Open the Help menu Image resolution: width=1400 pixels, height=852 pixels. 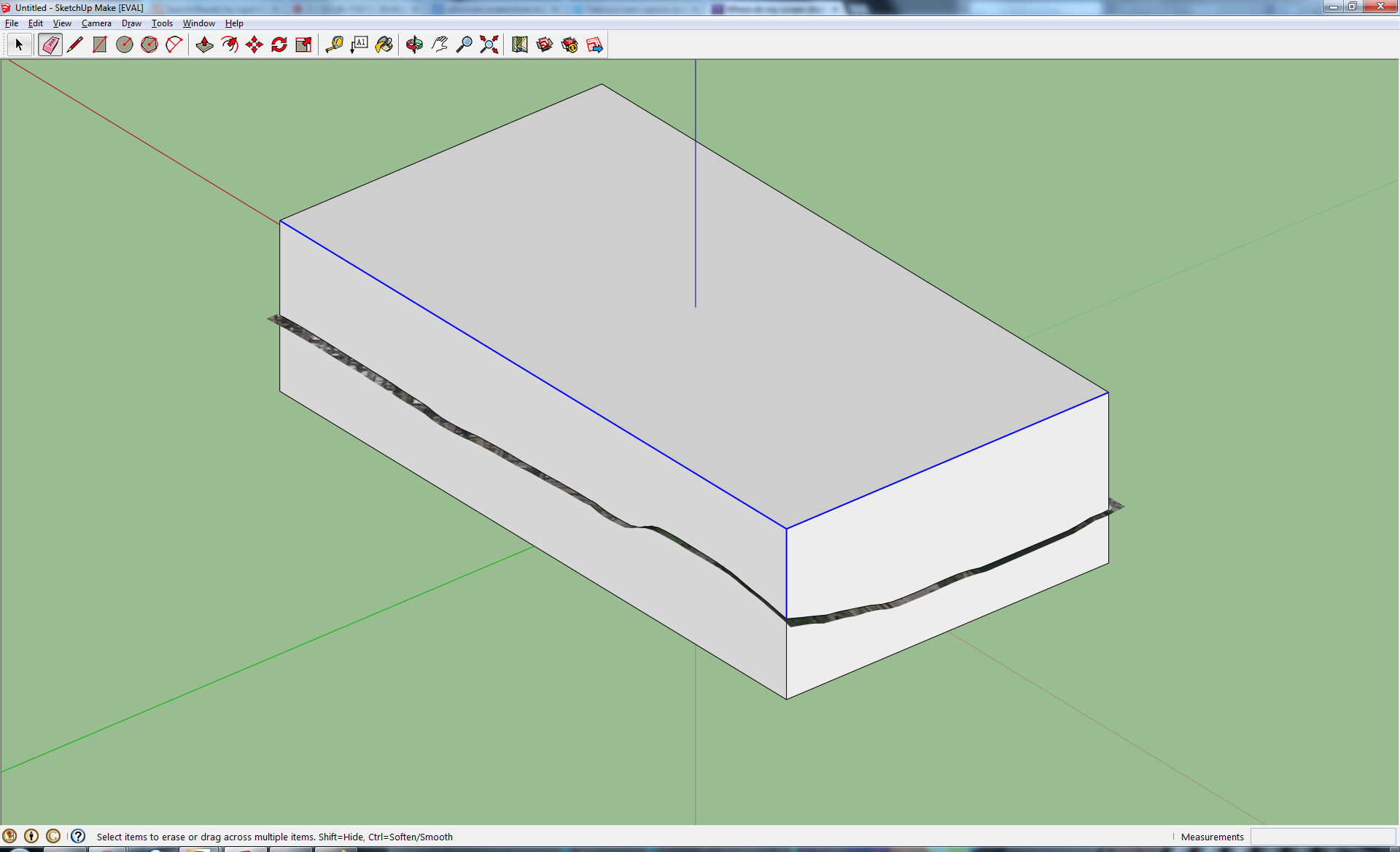pos(234,23)
